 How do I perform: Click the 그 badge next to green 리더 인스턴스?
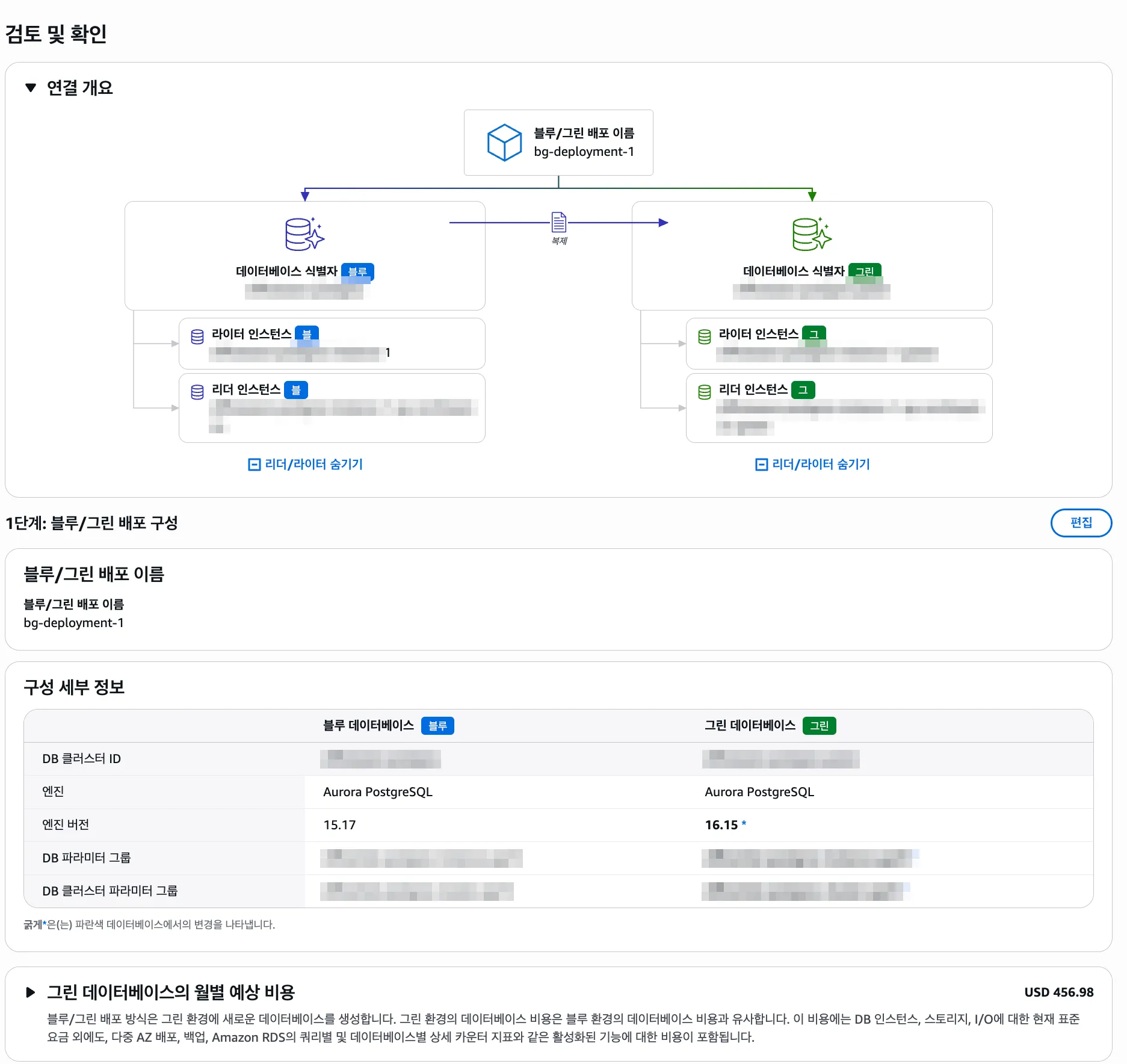(x=803, y=390)
